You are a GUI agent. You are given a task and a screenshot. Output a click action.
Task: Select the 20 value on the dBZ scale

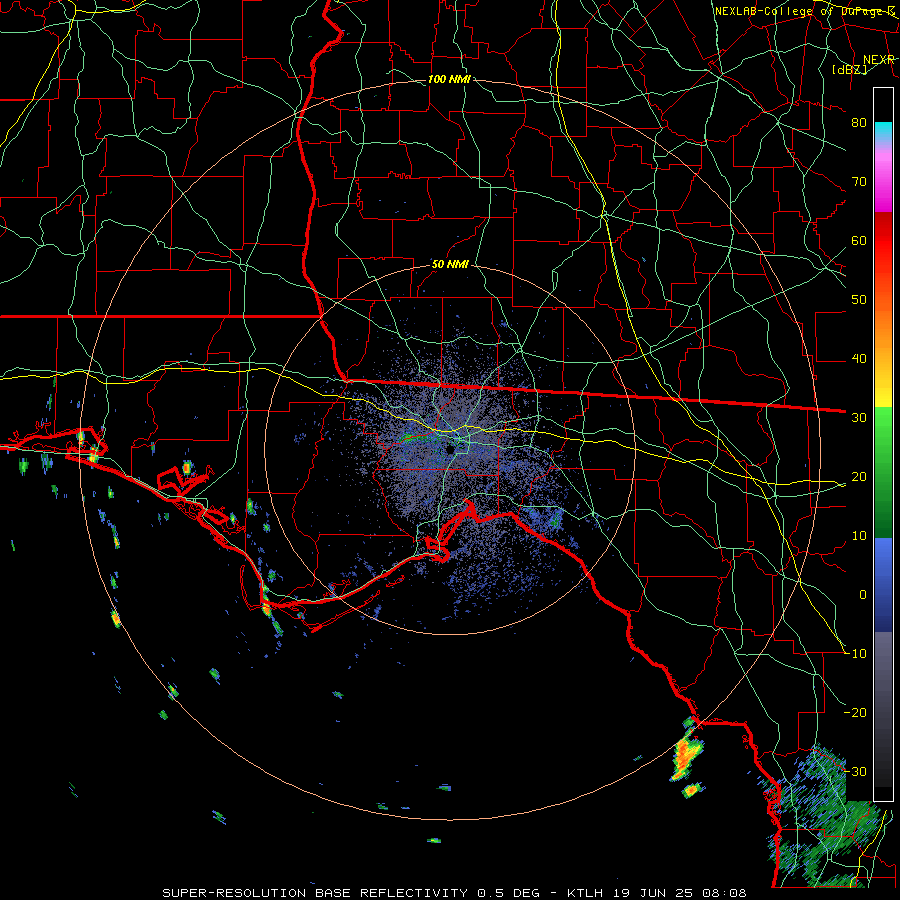(859, 476)
